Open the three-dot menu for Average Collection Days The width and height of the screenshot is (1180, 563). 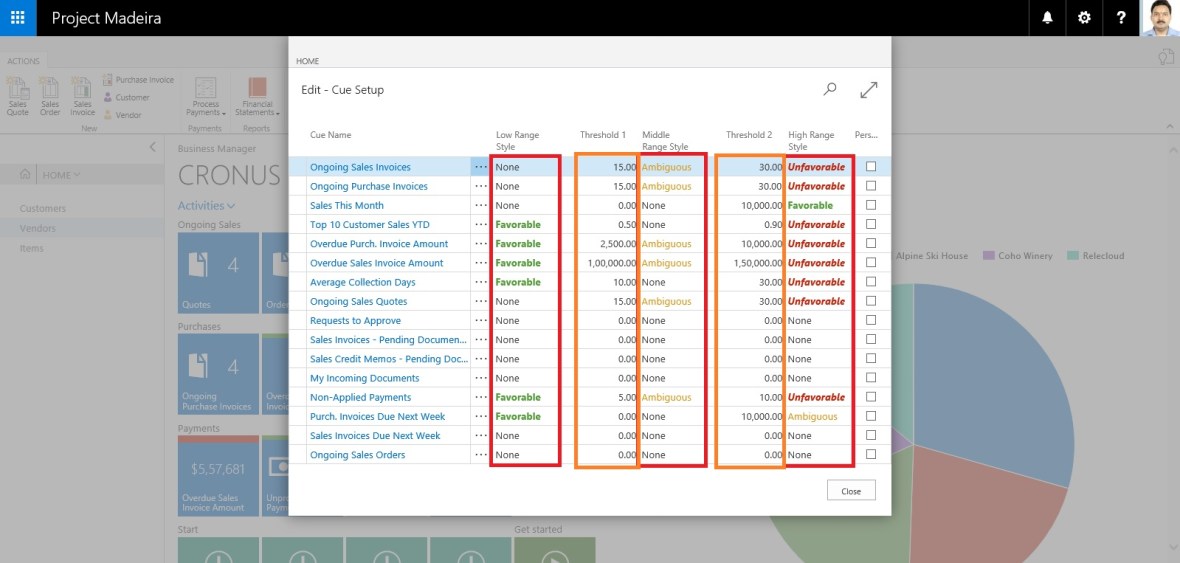click(x=481, y=282)
